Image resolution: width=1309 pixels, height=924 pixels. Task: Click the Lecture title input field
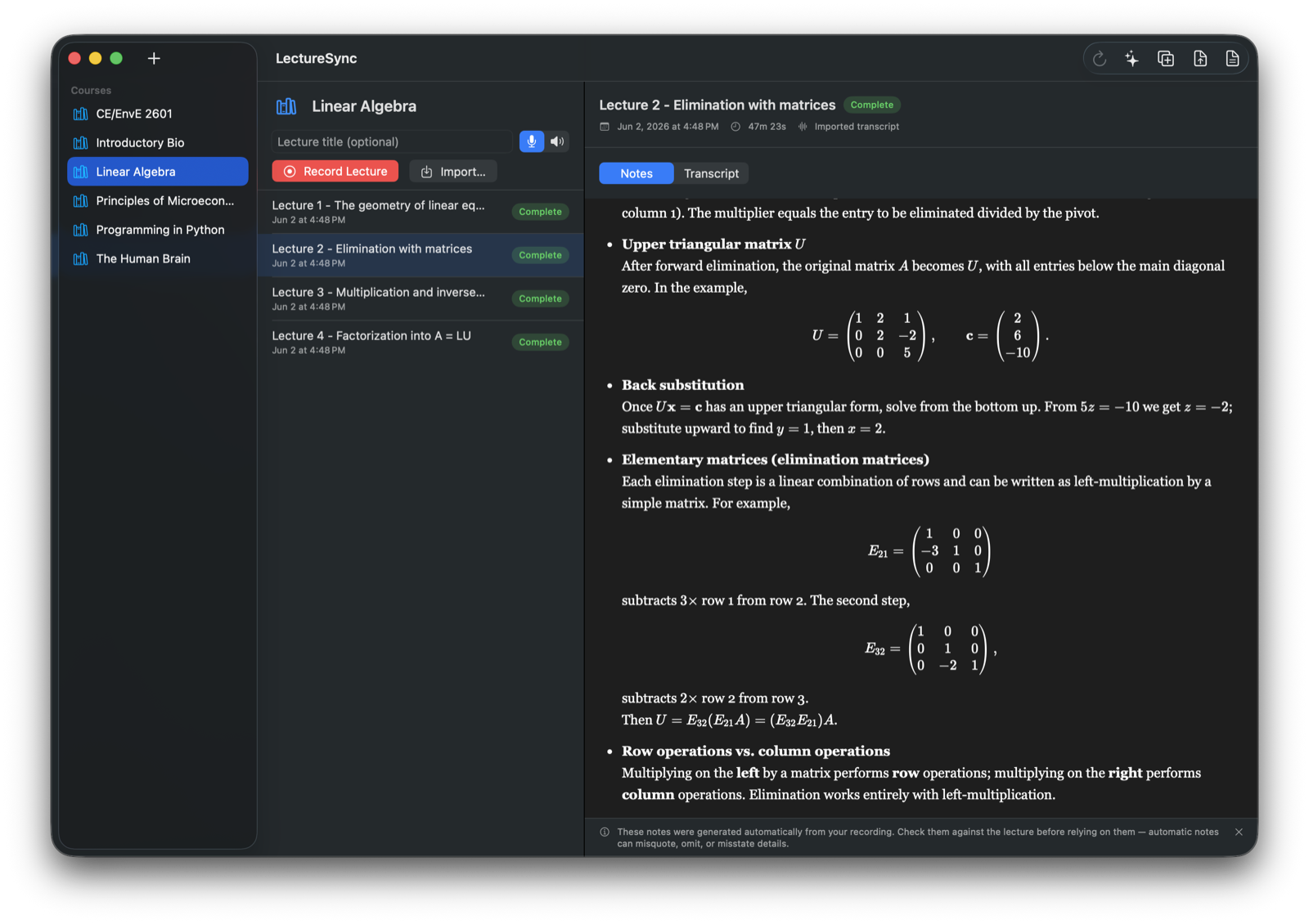392,141
